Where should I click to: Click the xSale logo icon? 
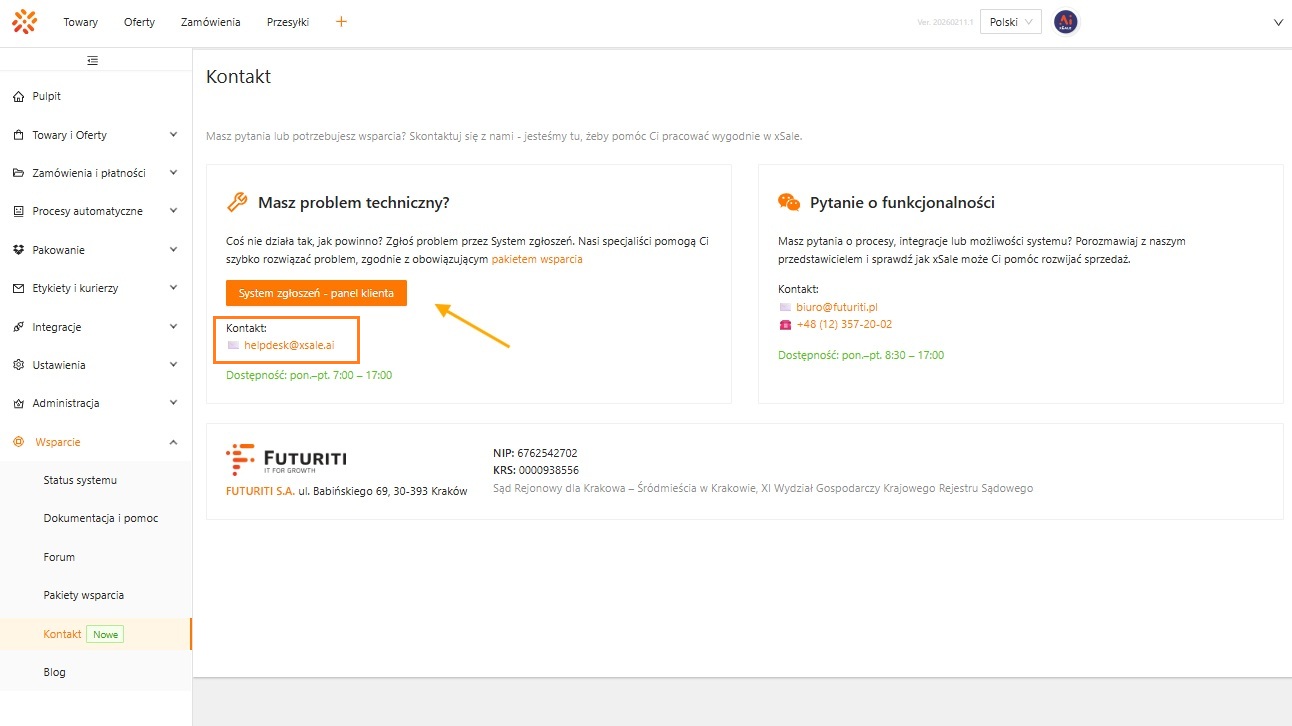[x=24, y=21]
